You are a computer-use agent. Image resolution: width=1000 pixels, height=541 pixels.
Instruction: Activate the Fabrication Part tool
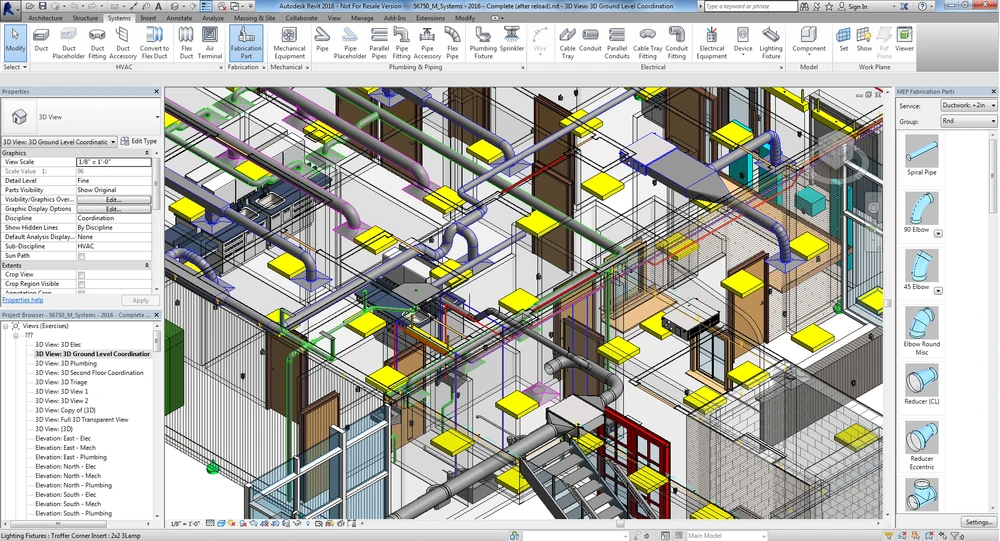click(x=245, y=41)
